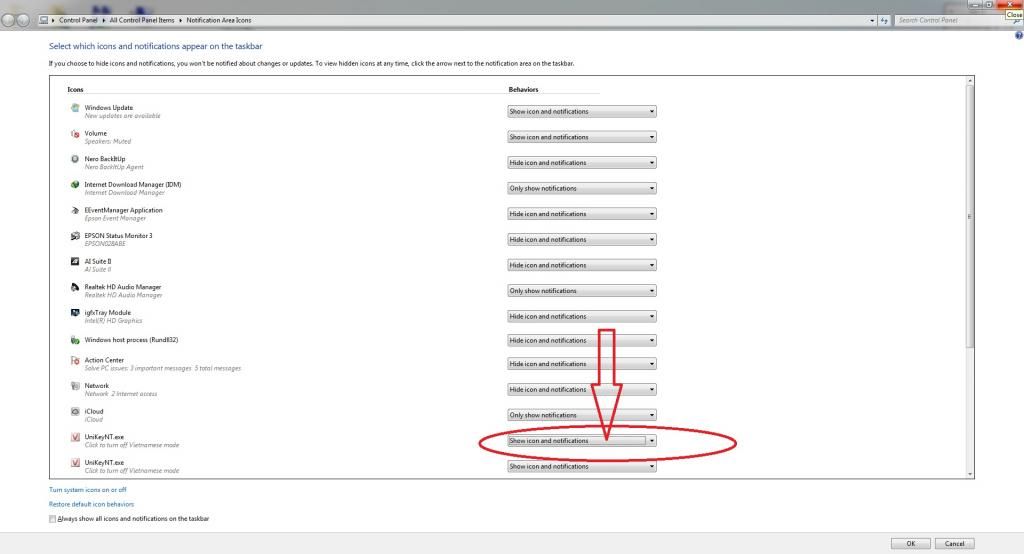Viewport: 1024px width, 554px height.
Task: Enable Always show all icons checkbox
Action: coord(52,519)
